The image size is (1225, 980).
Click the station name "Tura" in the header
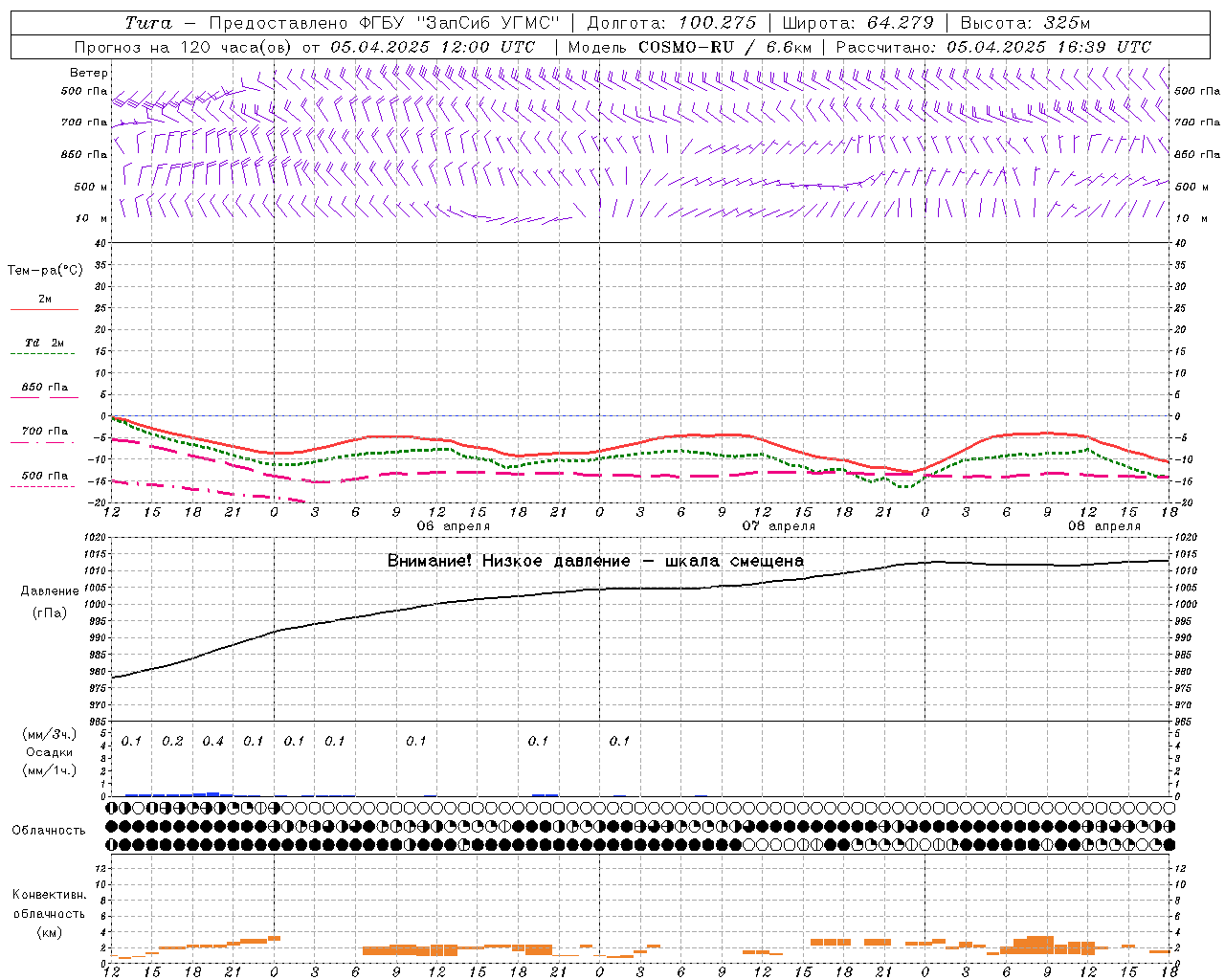[147, 23]
